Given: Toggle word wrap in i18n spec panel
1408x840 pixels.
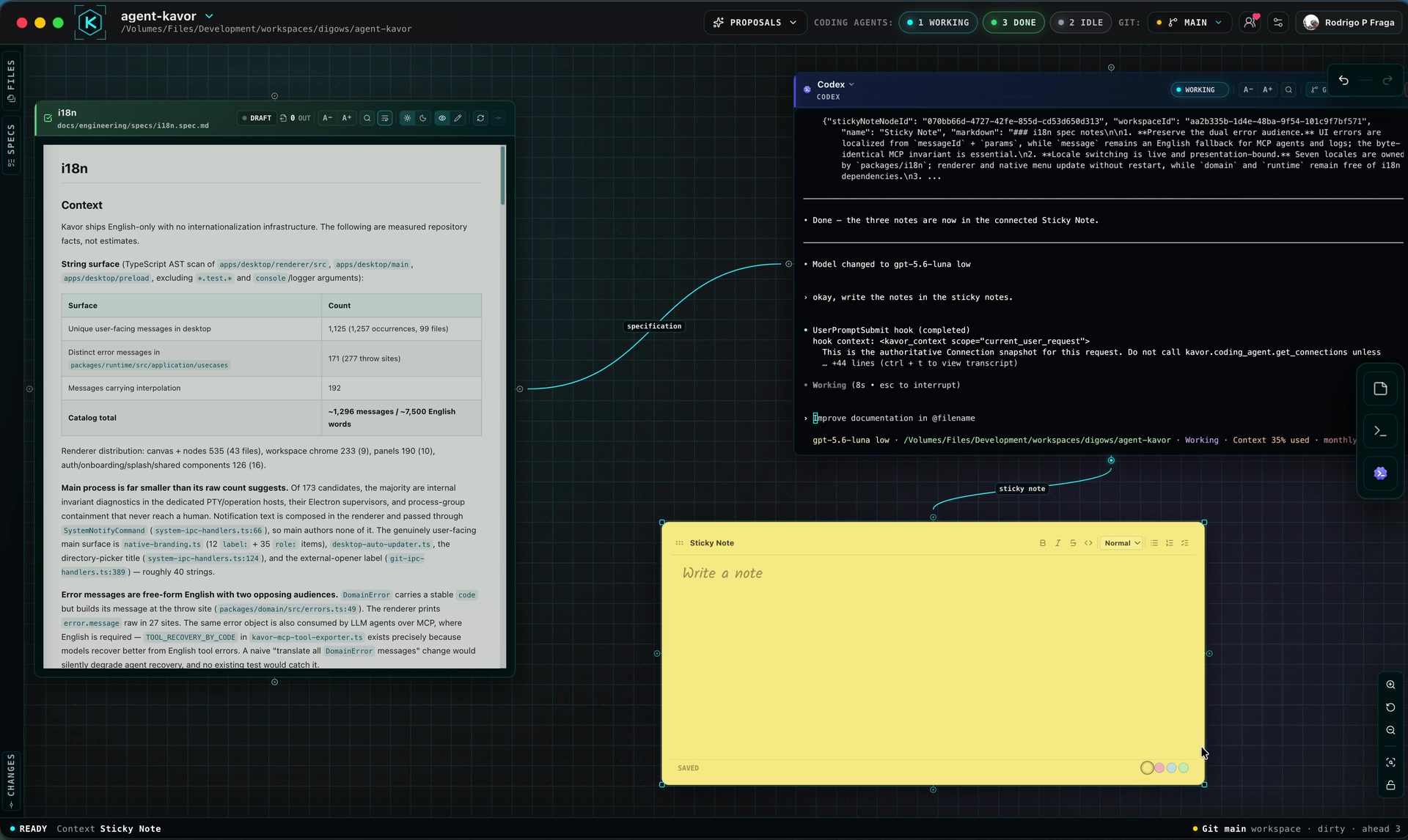Looking at the screenshot, I should tap(385, 118).
